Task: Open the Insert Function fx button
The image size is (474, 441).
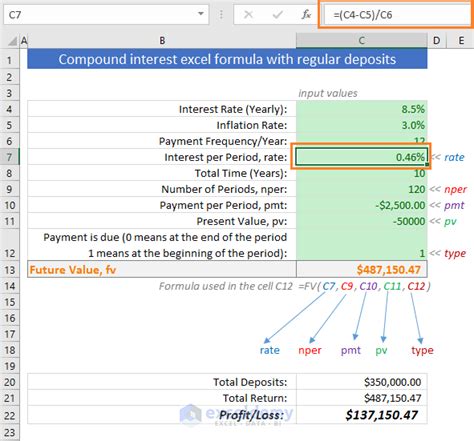Action: 306,15
